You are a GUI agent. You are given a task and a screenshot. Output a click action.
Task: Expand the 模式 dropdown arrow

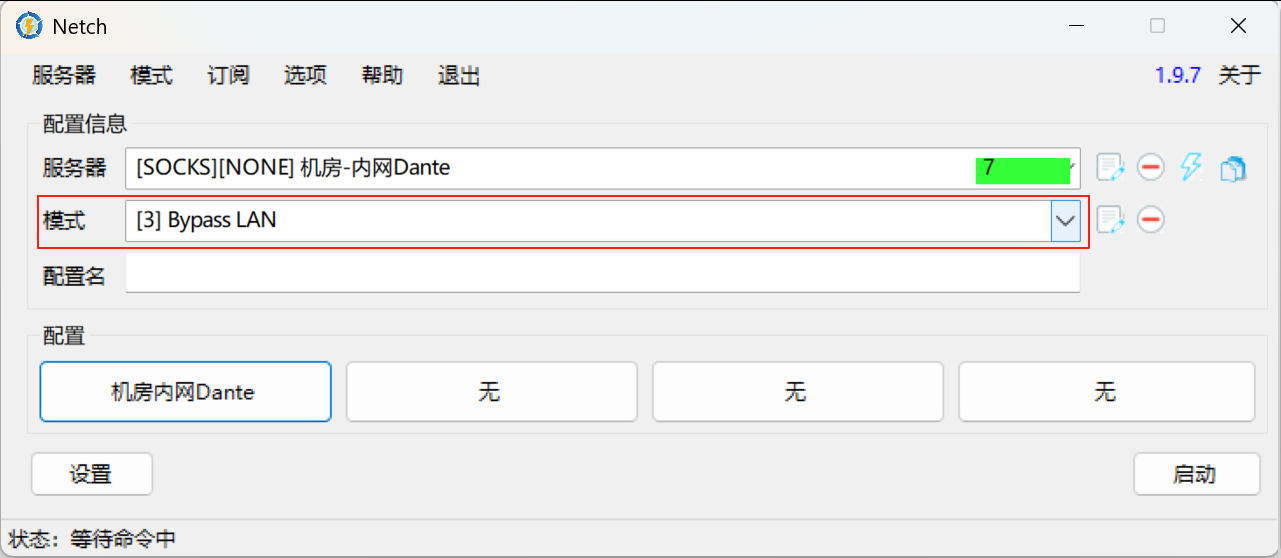point(1066,220)
